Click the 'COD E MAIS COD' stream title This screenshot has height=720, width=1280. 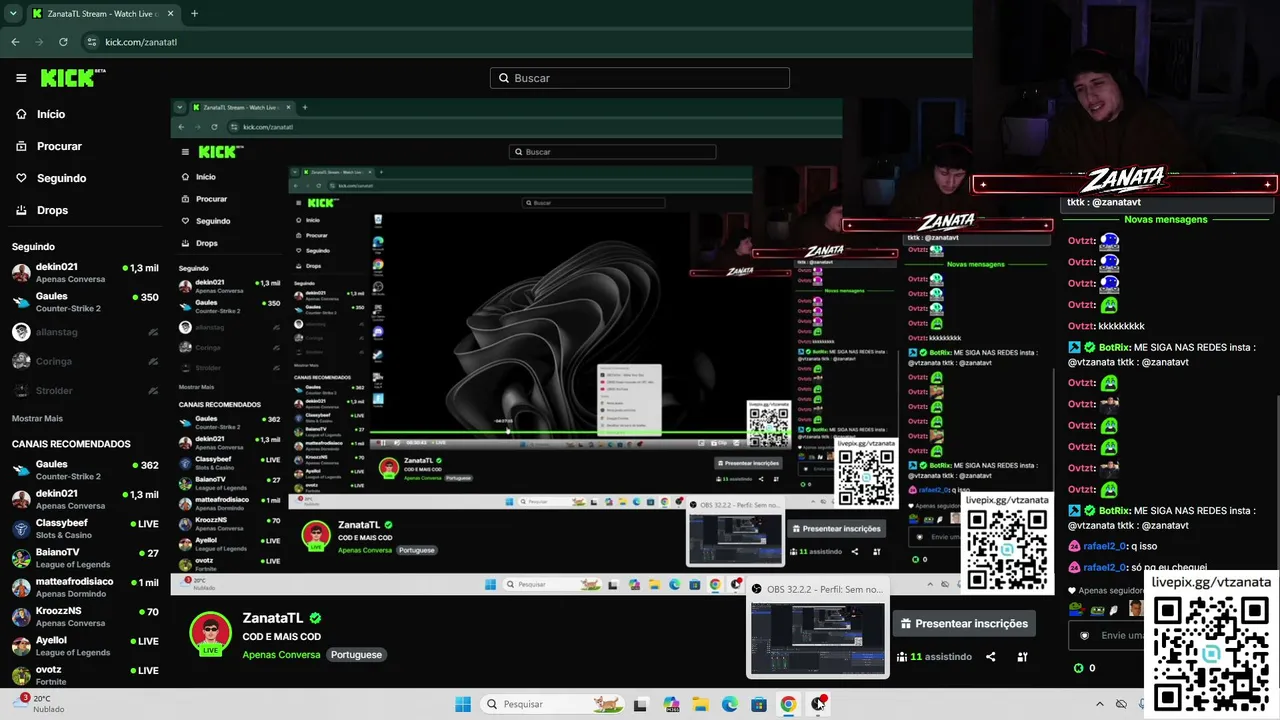281,637
